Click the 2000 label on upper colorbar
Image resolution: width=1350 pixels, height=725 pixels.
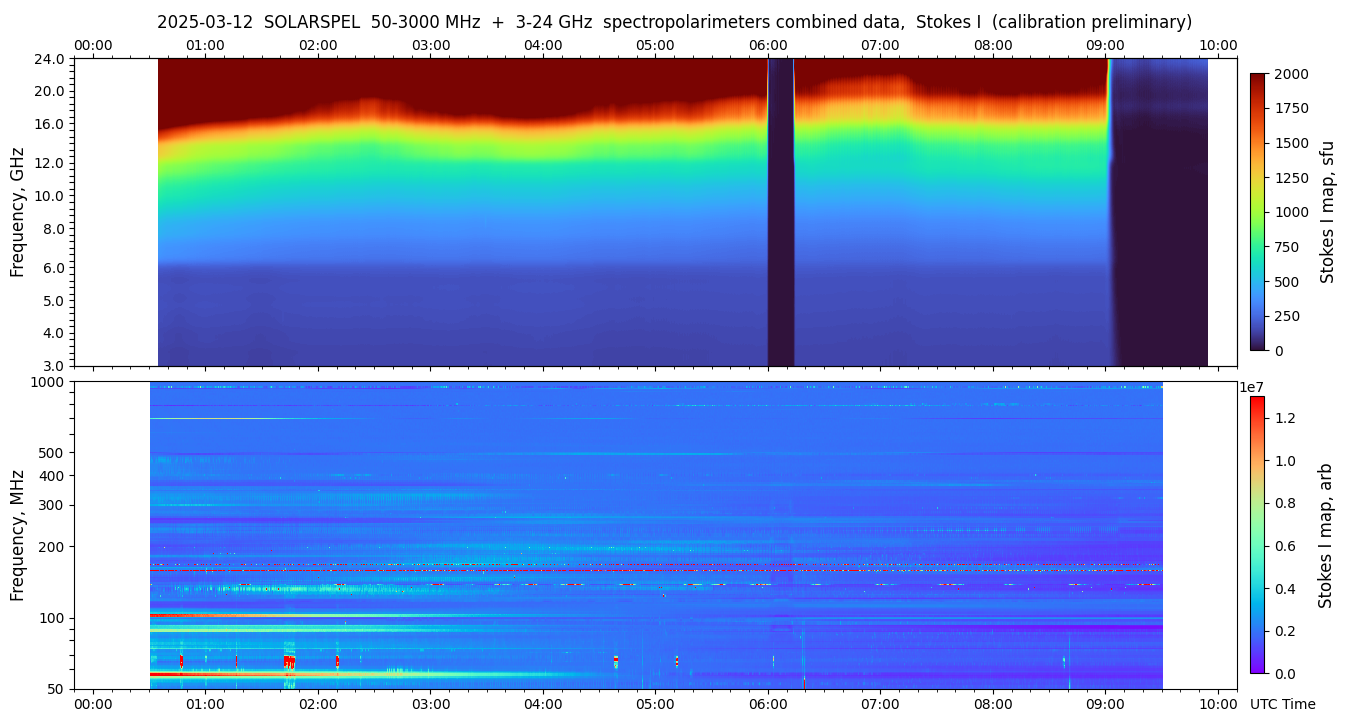pos(1292,74)
